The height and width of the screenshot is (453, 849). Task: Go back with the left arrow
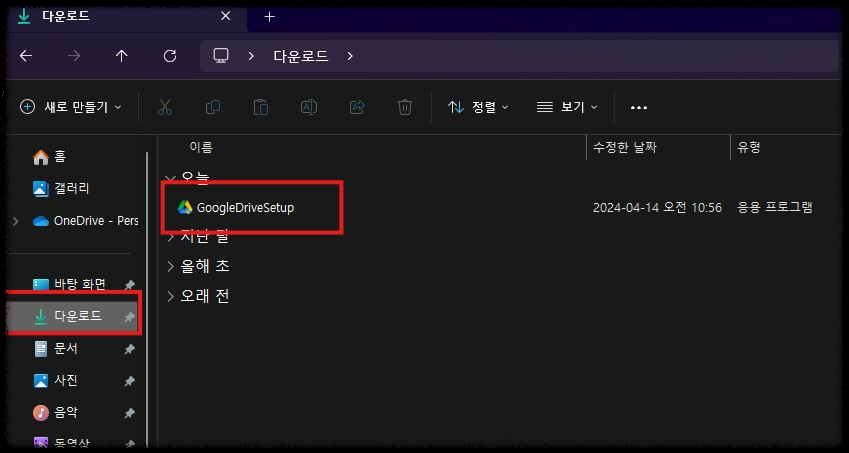(x=26, y=56)
